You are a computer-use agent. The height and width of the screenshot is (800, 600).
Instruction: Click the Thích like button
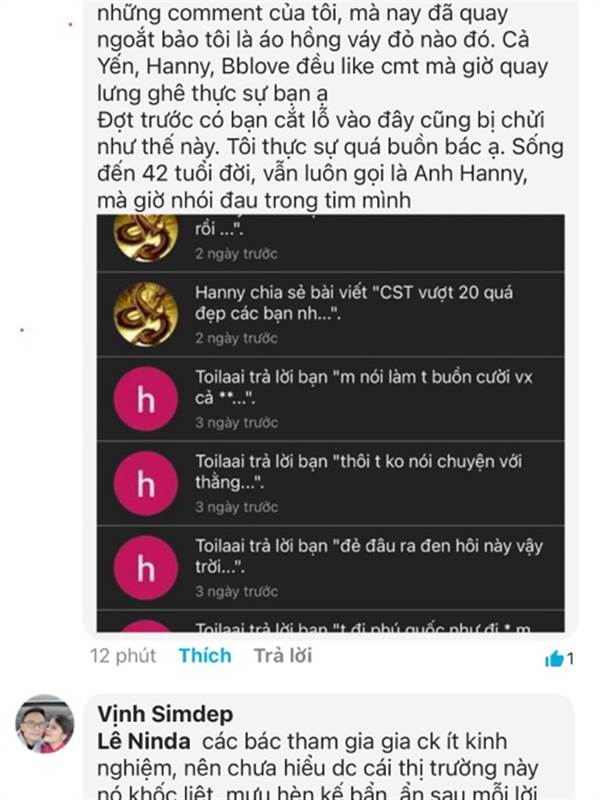205,656
